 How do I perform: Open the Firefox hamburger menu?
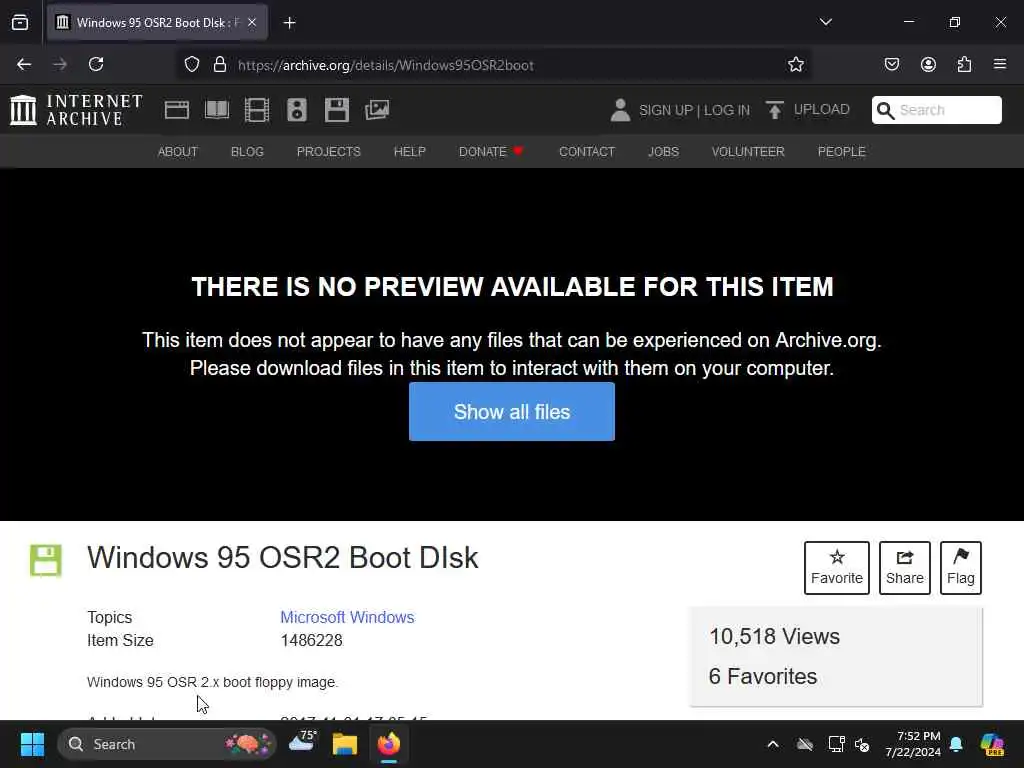1000,64
